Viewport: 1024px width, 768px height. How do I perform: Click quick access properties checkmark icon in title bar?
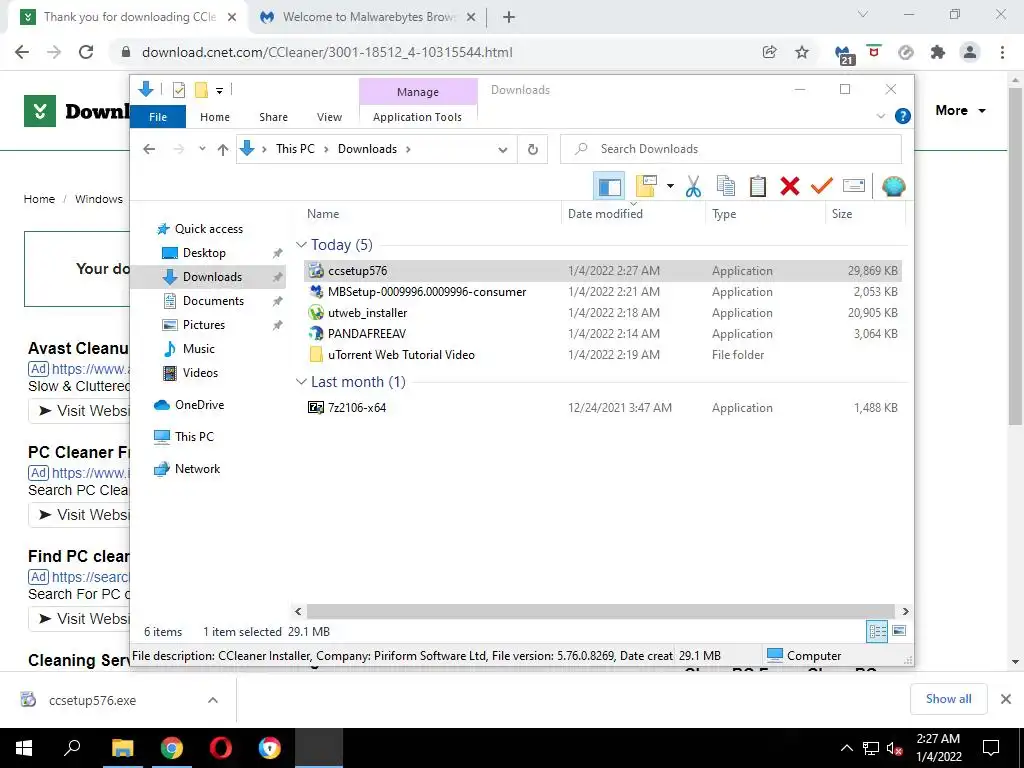(178, 90)
